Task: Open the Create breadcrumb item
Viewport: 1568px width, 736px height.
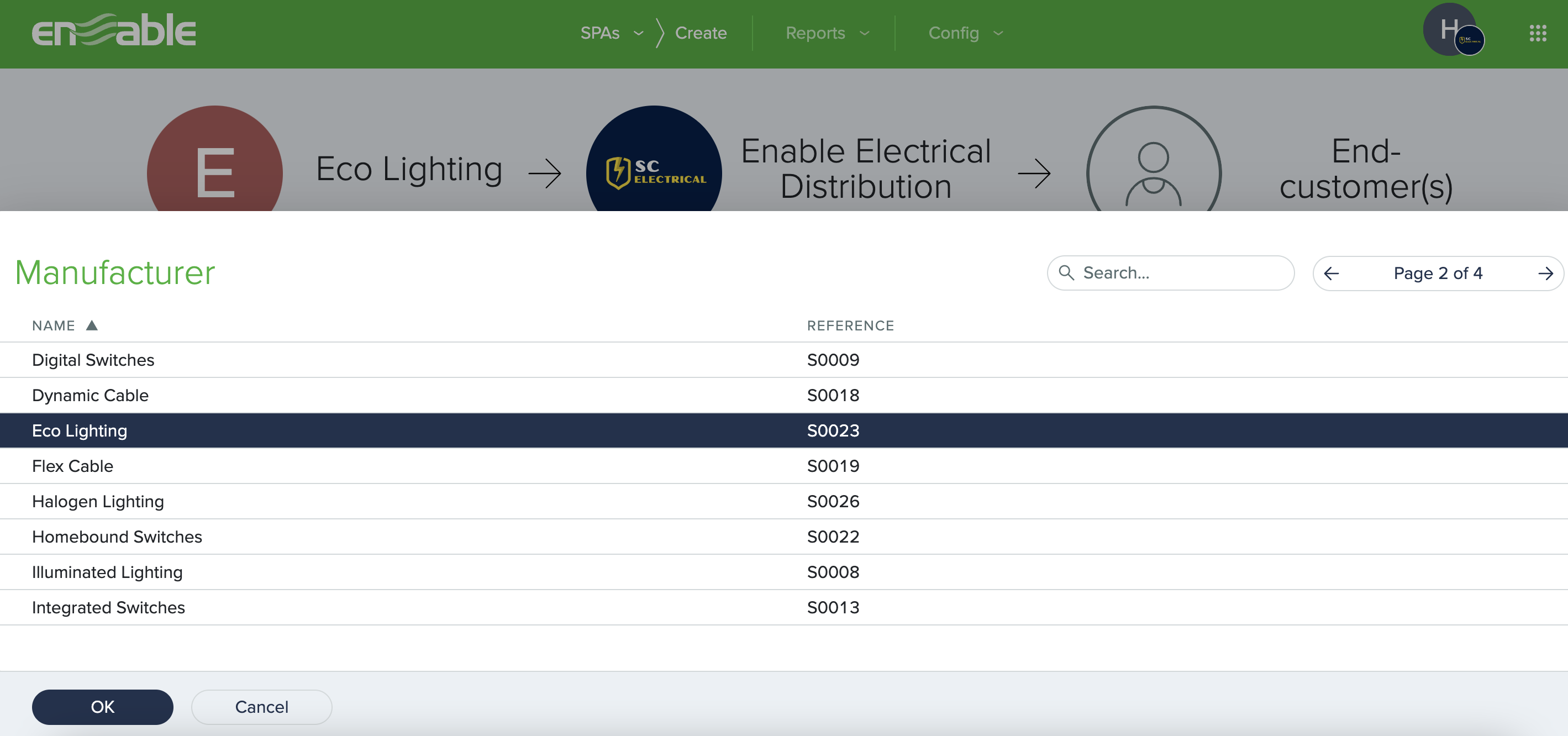Action: [701, 33]
